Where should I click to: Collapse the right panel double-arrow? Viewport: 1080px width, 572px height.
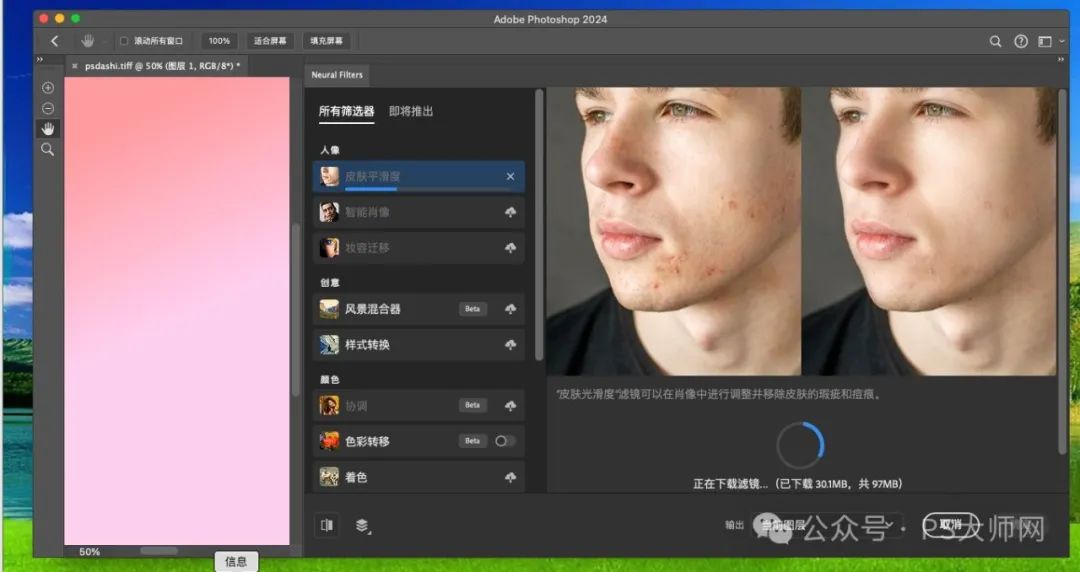pos(1061,60)
